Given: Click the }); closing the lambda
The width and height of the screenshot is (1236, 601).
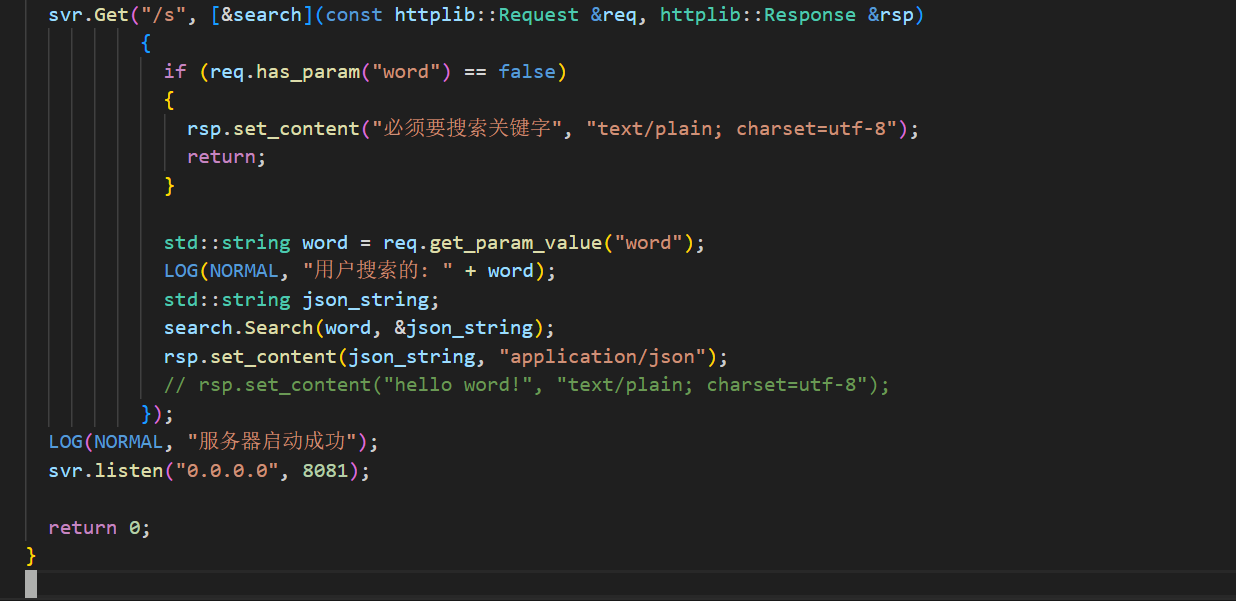Looking at the screenshot, I should pyautogui.click(x=158, y=413).
